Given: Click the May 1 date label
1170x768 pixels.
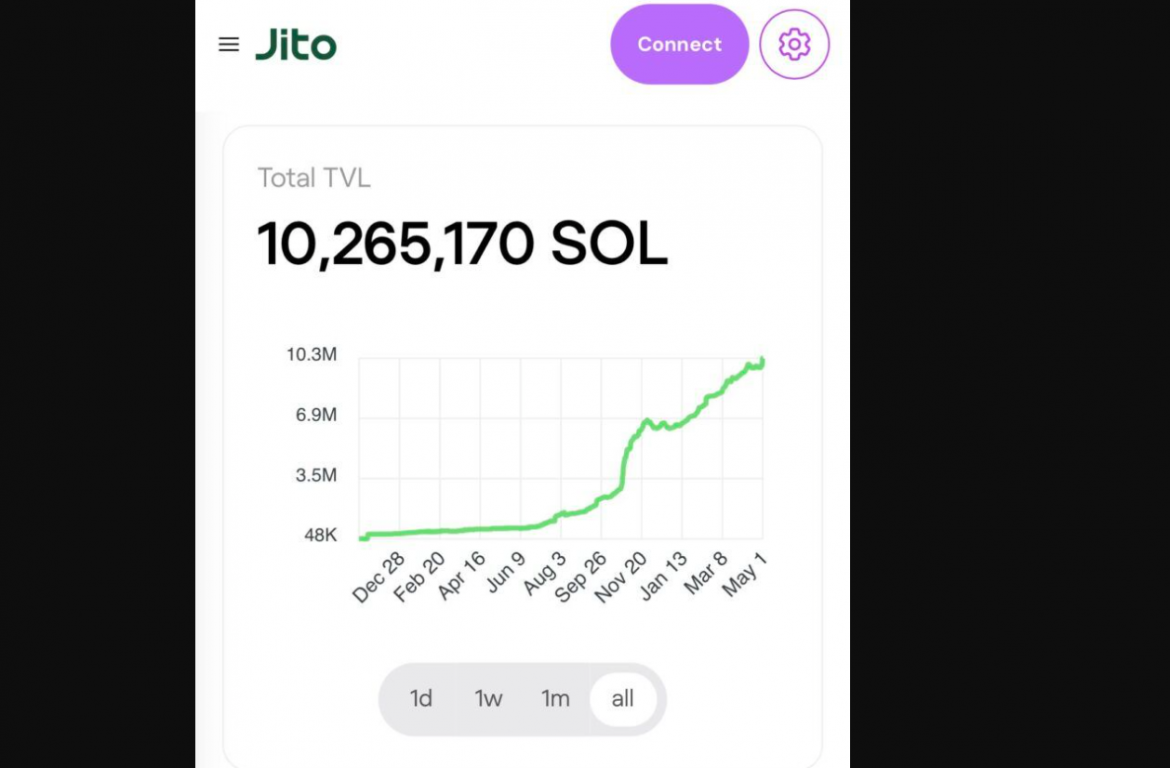Looking at the screenshot, I should [745, 575].
